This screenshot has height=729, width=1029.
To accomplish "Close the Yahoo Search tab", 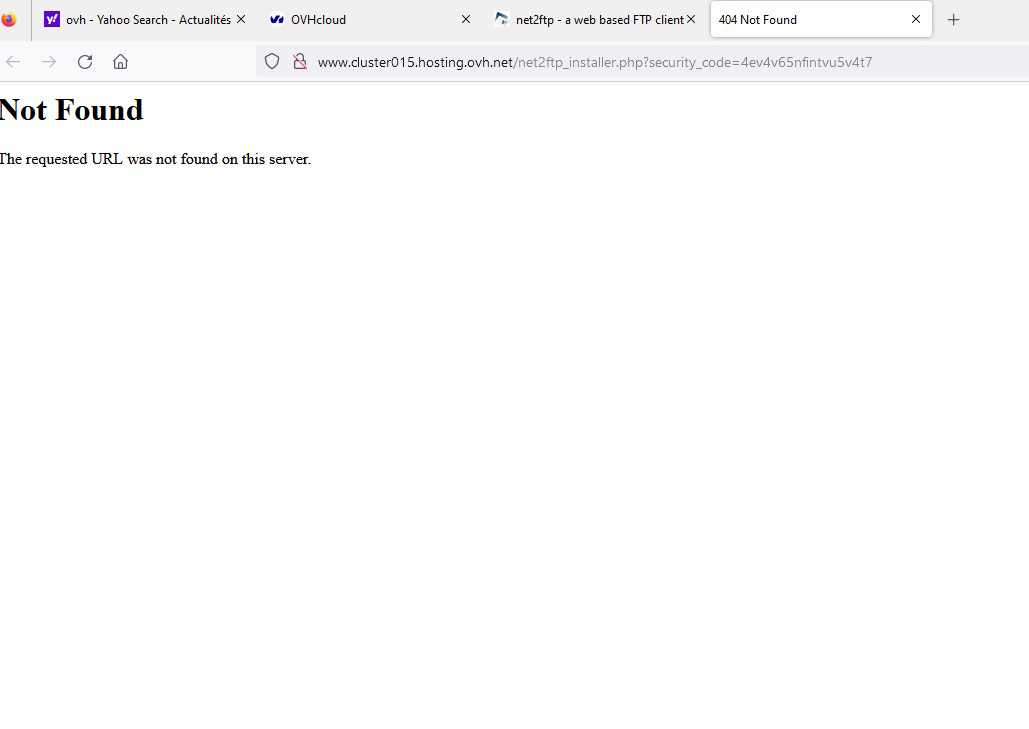I will [x=241, y=19].
